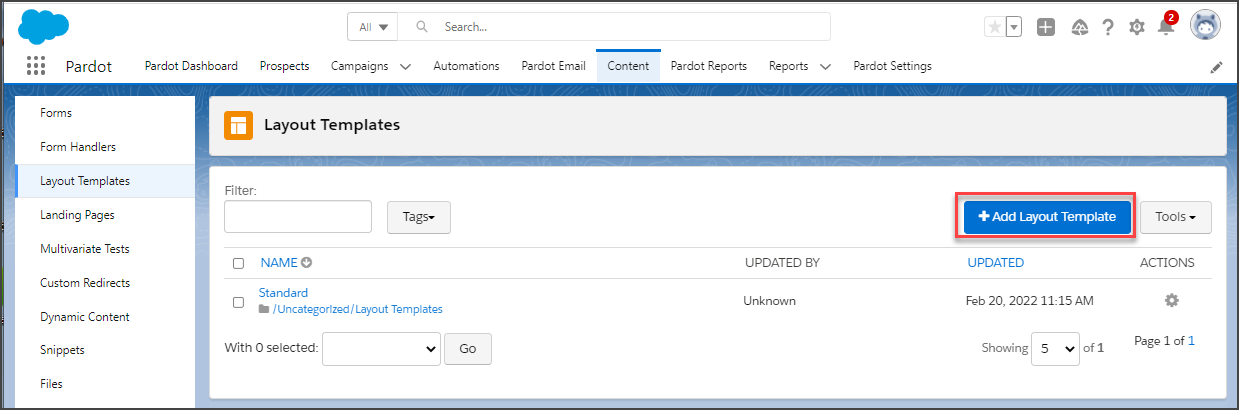This screenshot has width=1239, height=410.
Task: Open the Pardot Reports tab
Action: point(709,66)
